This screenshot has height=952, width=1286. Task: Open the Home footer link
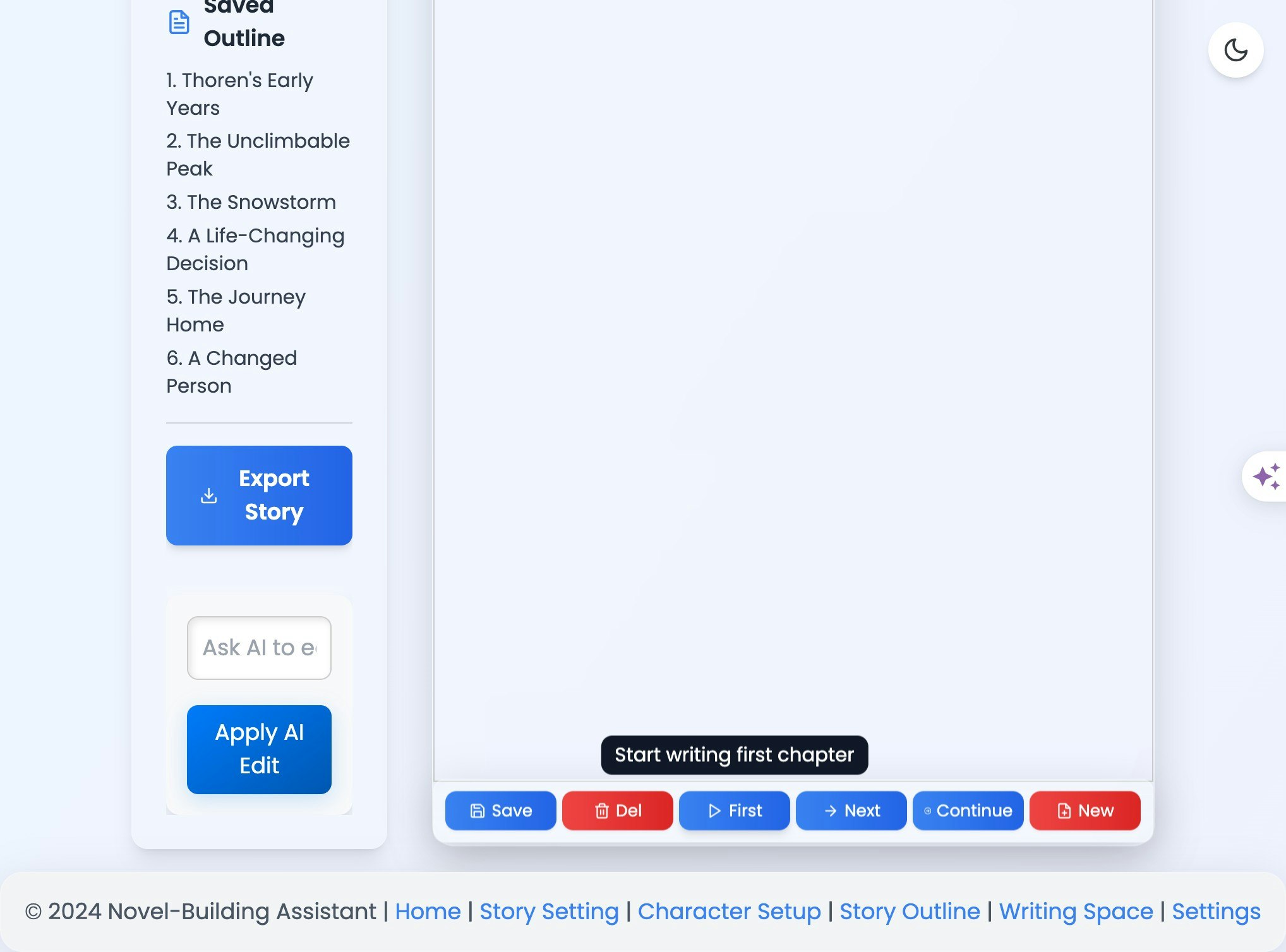(x=428, y=911)
